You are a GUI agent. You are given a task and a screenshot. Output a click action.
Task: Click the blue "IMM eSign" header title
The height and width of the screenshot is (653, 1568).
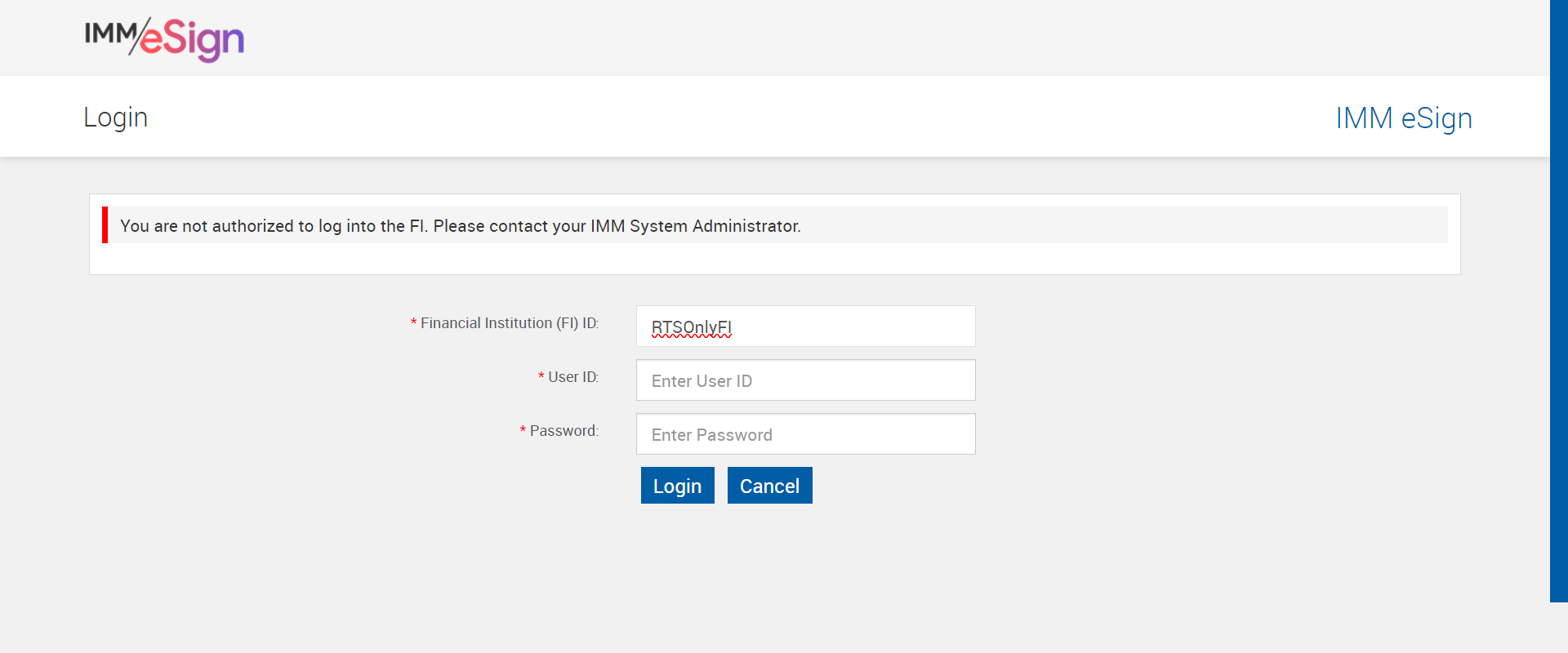click(1403, 118)
